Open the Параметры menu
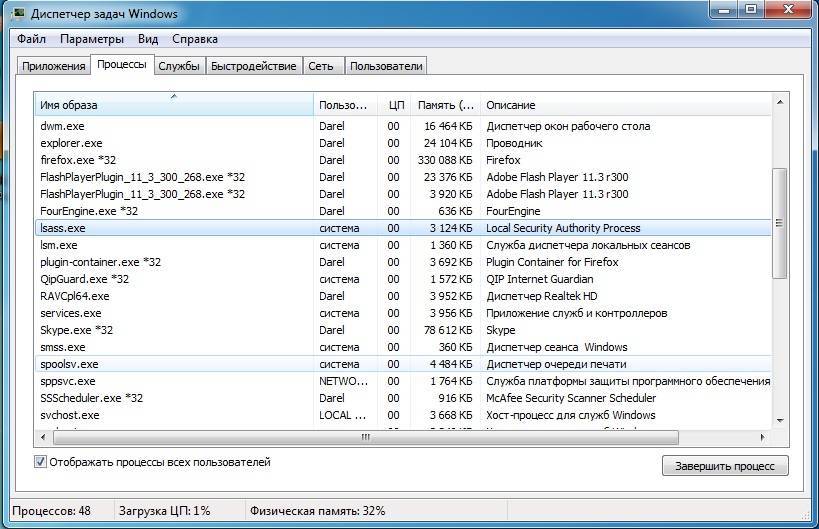Screen dimensions: 819x529 click(91, 39)
